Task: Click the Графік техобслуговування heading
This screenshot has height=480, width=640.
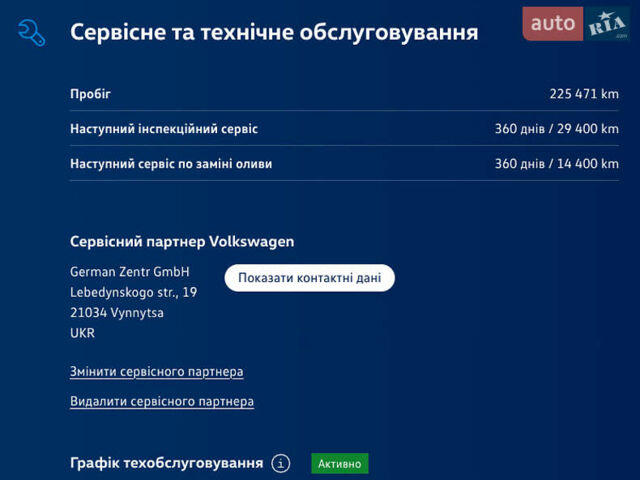Action: pyautogui.click(x=166, y=463)
